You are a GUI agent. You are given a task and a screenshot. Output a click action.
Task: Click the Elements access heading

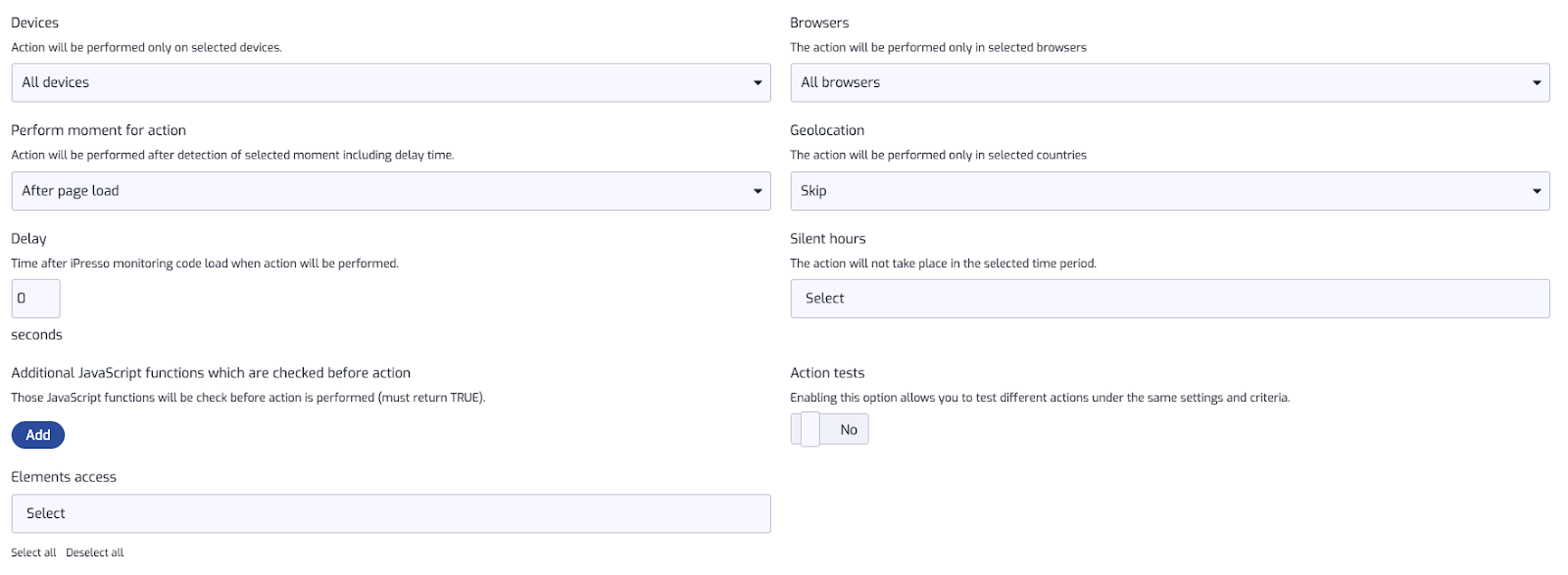pos(64,477)
